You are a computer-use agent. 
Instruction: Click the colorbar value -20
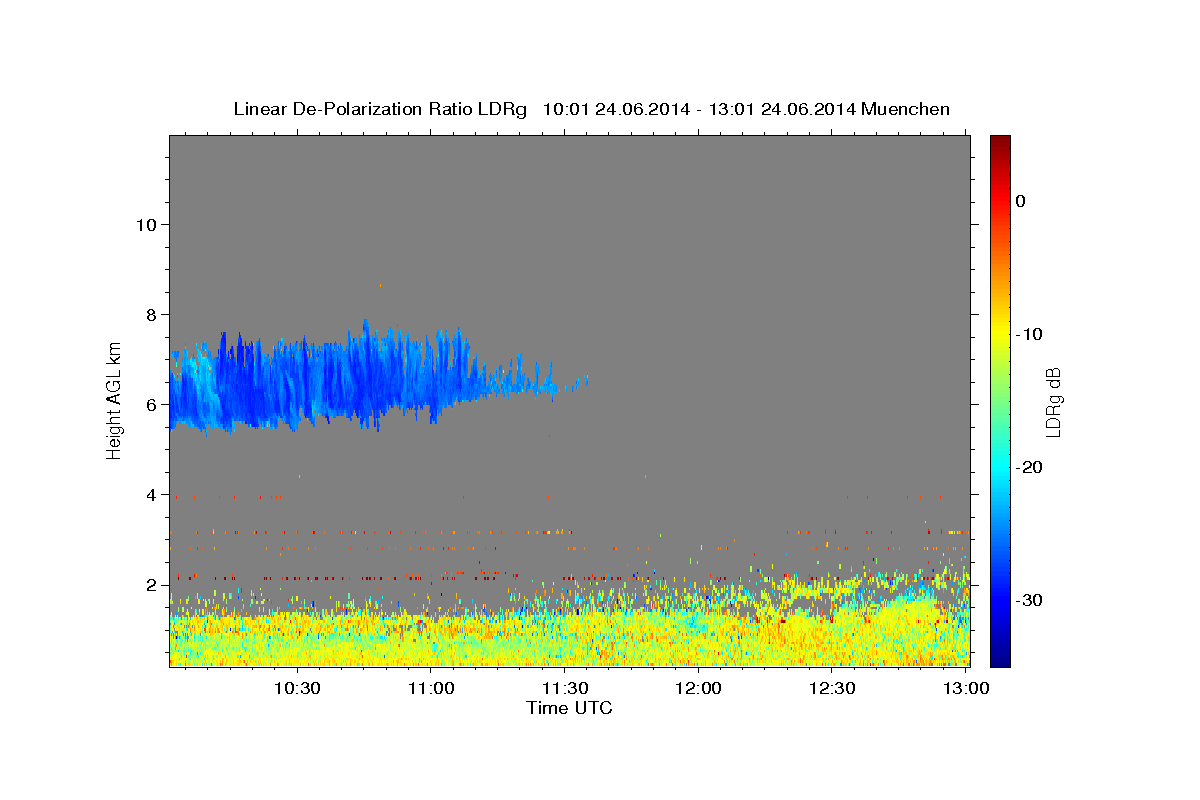[x=1029, y=467]
